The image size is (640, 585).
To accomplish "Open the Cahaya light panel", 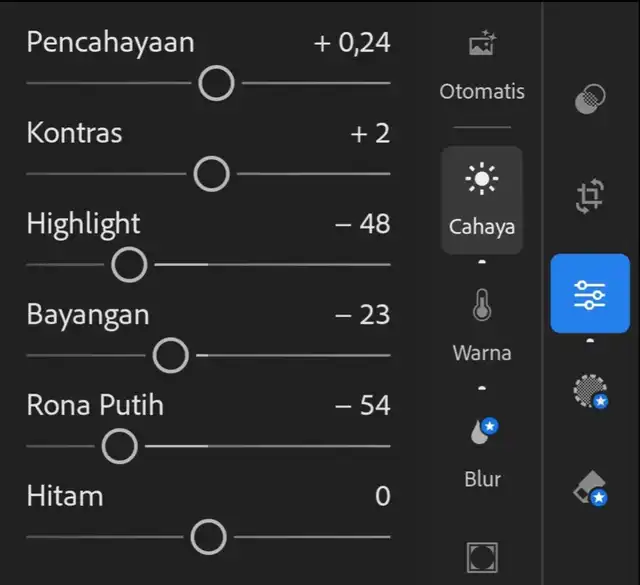I will point(482,199).
